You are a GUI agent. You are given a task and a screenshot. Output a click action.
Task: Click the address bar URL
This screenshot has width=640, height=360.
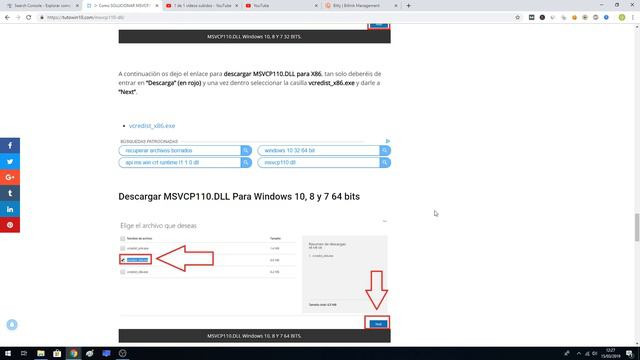click(x=85, y=18)
